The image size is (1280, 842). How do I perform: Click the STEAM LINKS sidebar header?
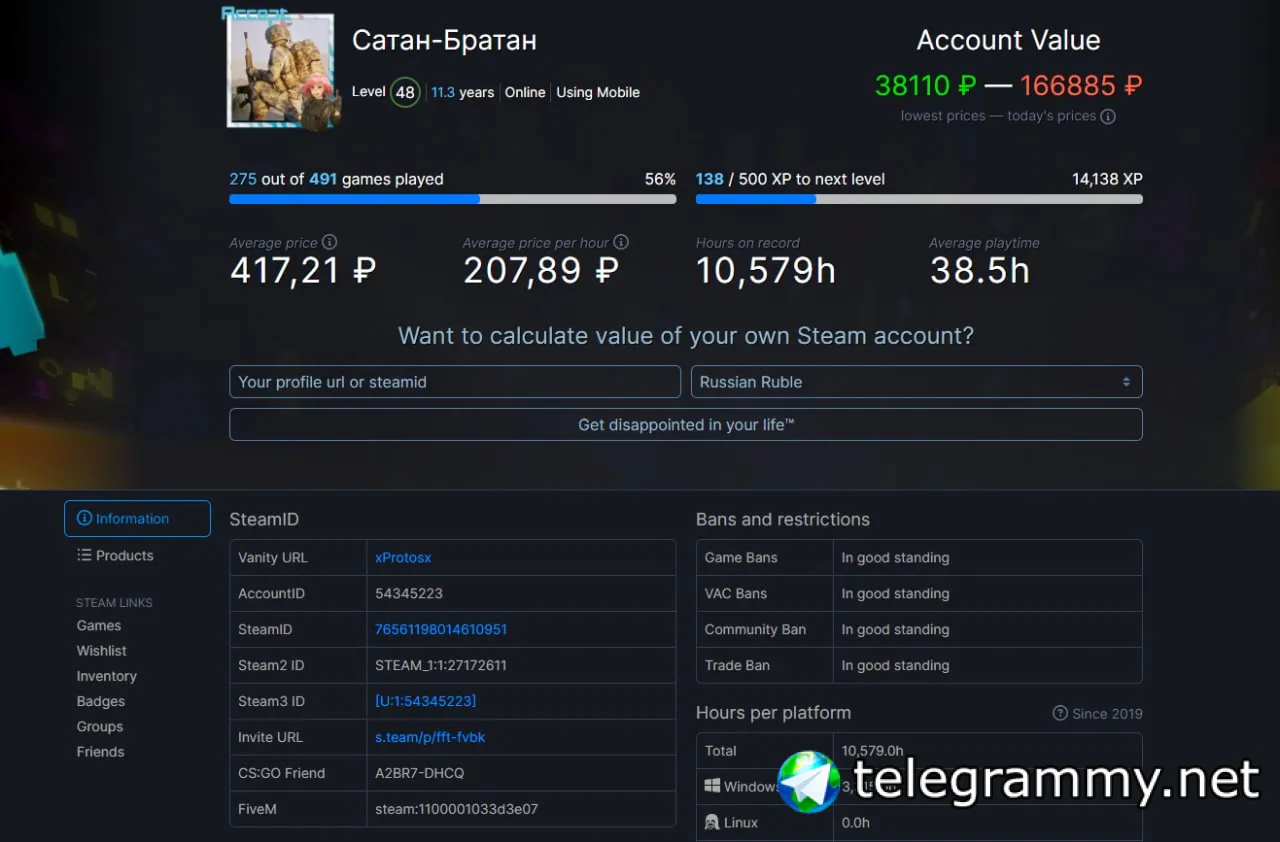[114, 603]
